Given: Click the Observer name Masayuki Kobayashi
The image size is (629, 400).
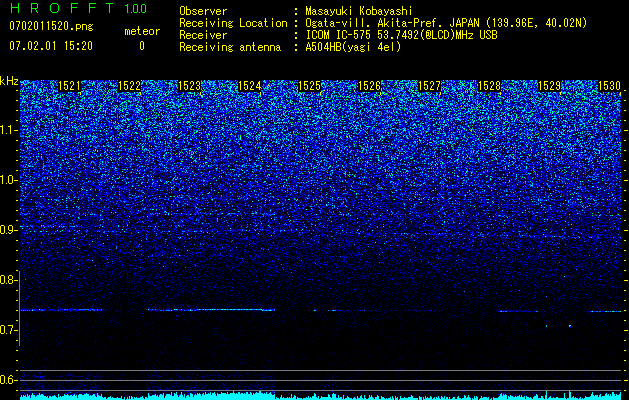Looking at the screenshot, I should [x=359, y=11].
